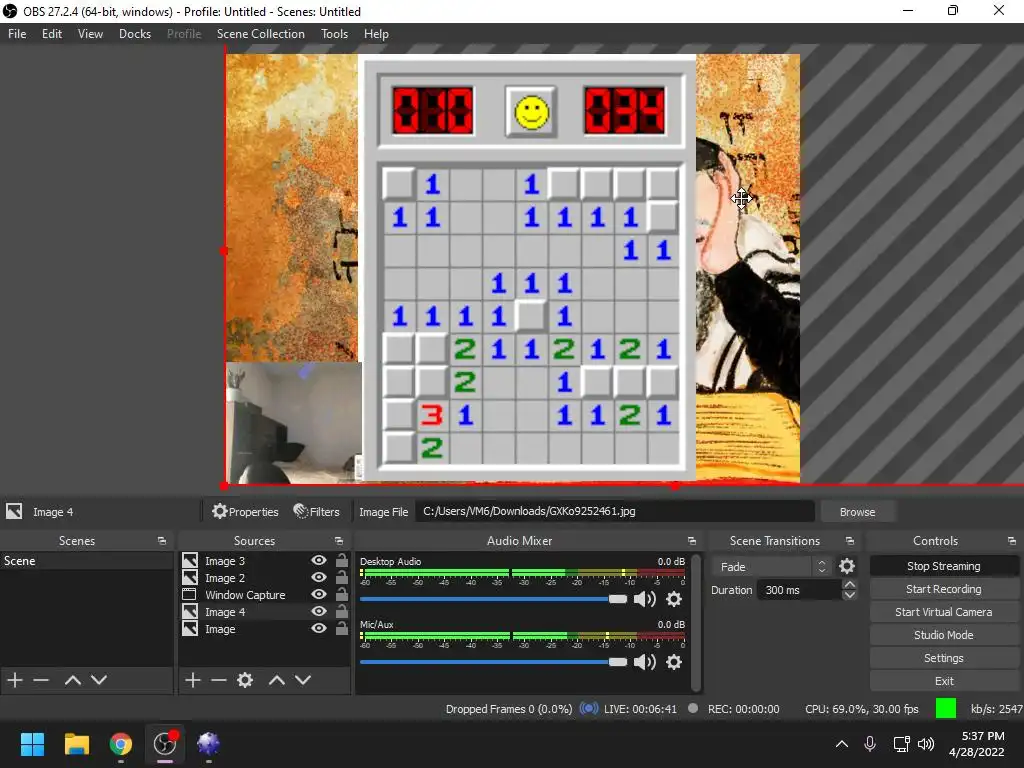Click Browse to choose image file
The image size is (1024, 768).
[857, 512]
